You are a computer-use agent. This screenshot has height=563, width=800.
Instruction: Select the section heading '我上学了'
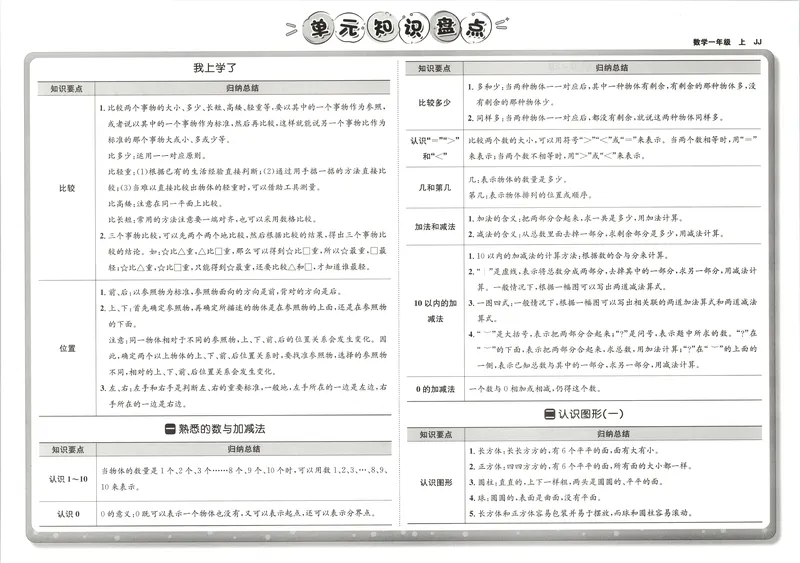[x=215, y=68]
